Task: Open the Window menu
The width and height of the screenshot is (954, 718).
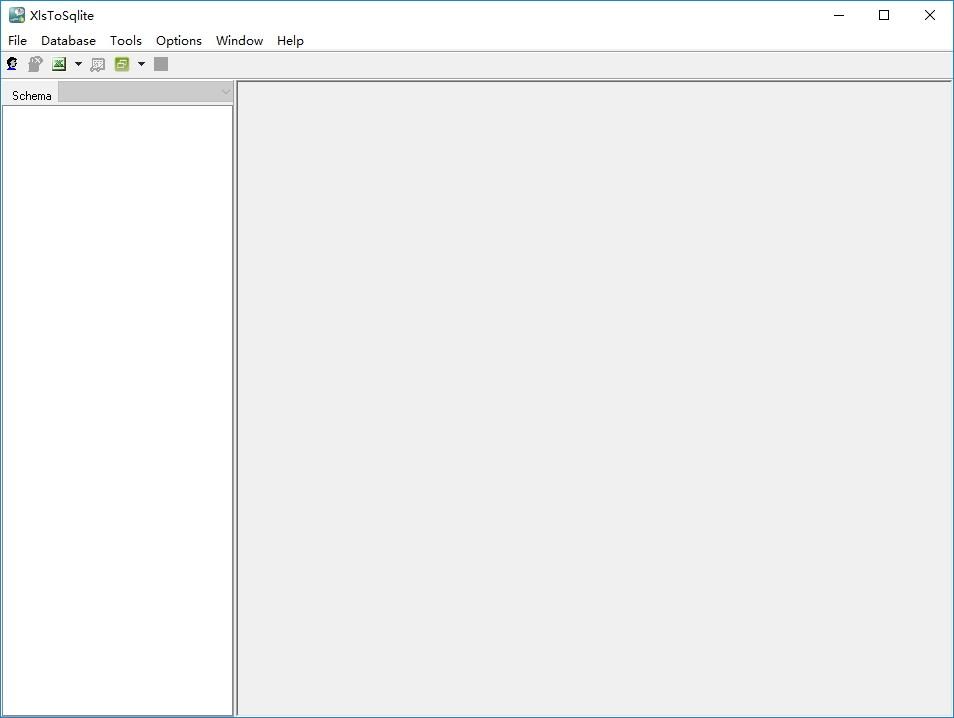Action: tap(239, 41)
